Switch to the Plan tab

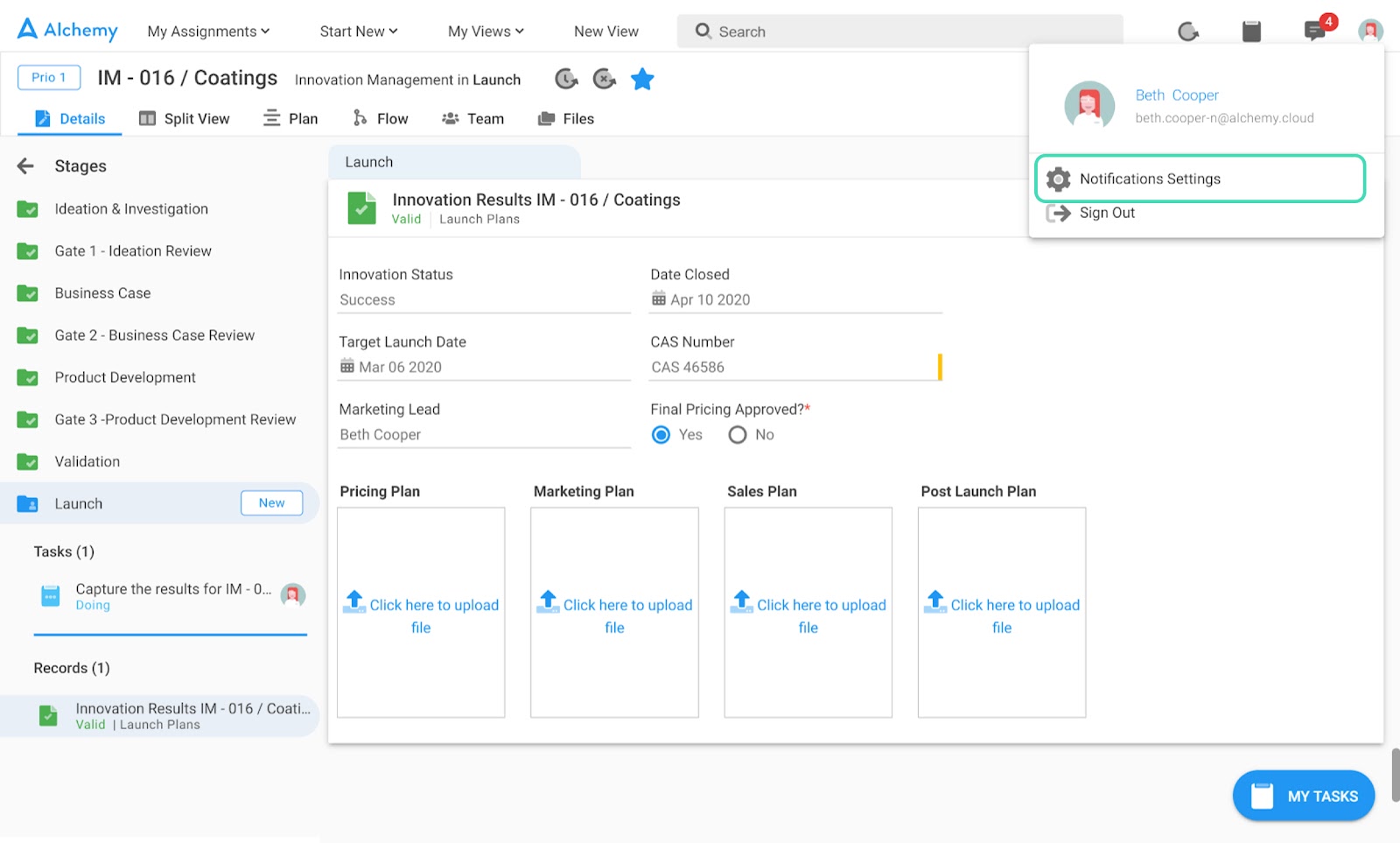[290, 119]
